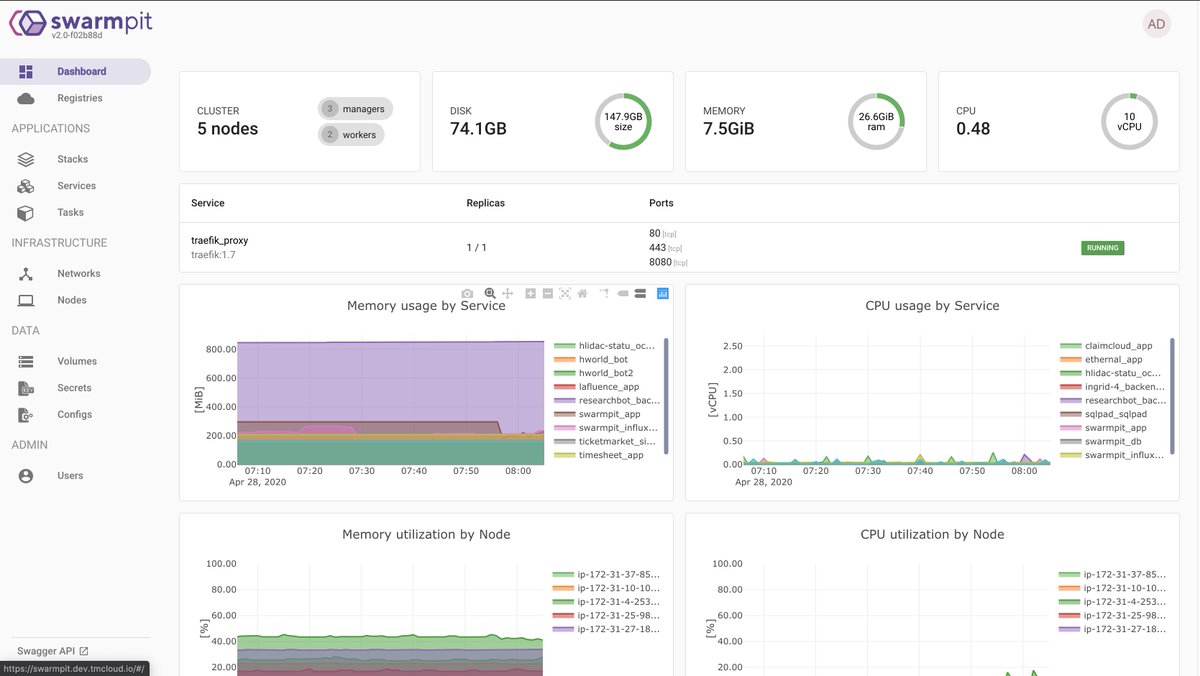Click the Zoom out minus icon
Image resolution: width=1200 pixels, height=676 pixels.
pyautogui.click(x=548, y=293)
